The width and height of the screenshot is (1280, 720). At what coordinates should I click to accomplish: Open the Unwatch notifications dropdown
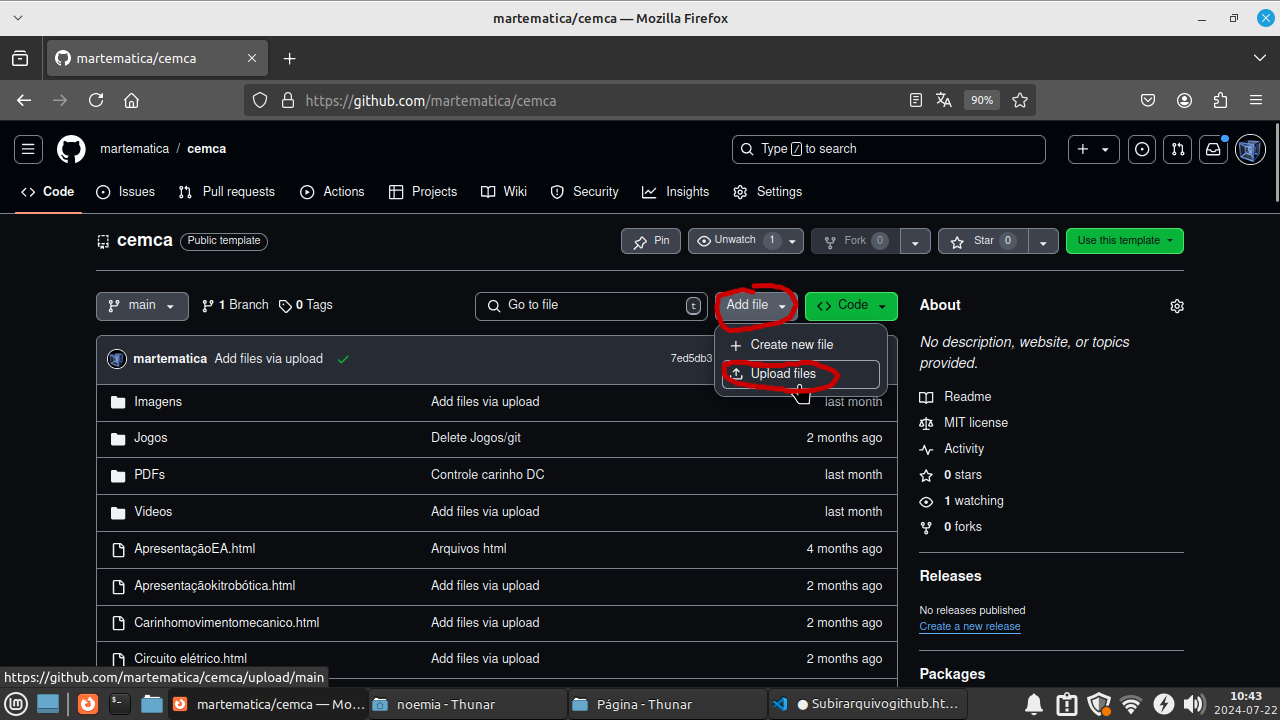coord(745,241)
